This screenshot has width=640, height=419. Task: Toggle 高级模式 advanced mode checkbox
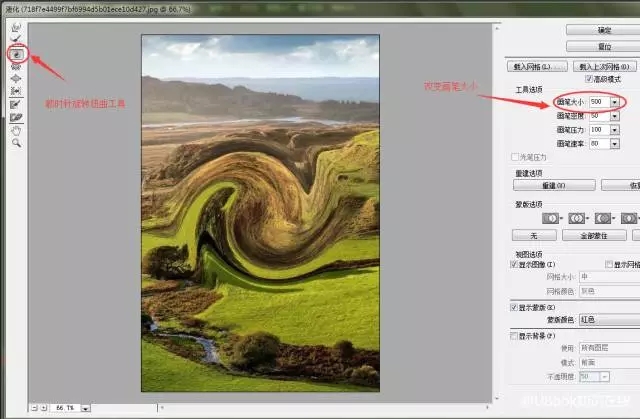click(589, 79)
